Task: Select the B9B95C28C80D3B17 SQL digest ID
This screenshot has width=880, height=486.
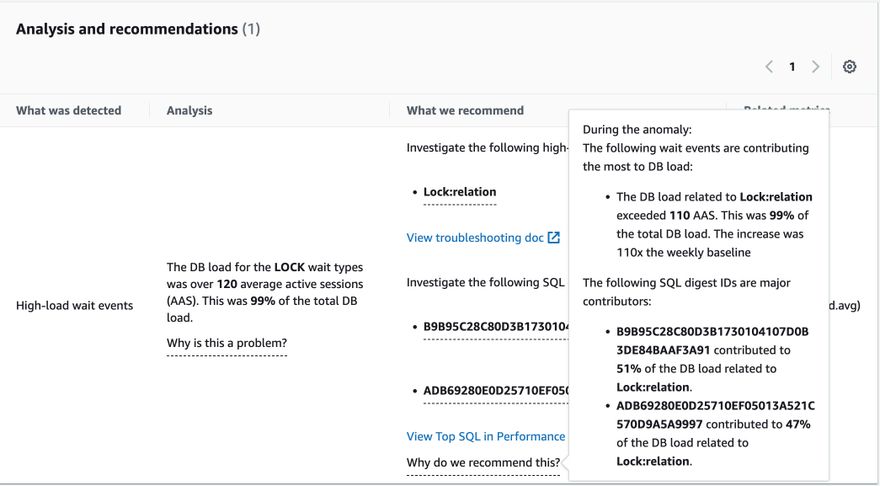Action: (x=496, y=327)
